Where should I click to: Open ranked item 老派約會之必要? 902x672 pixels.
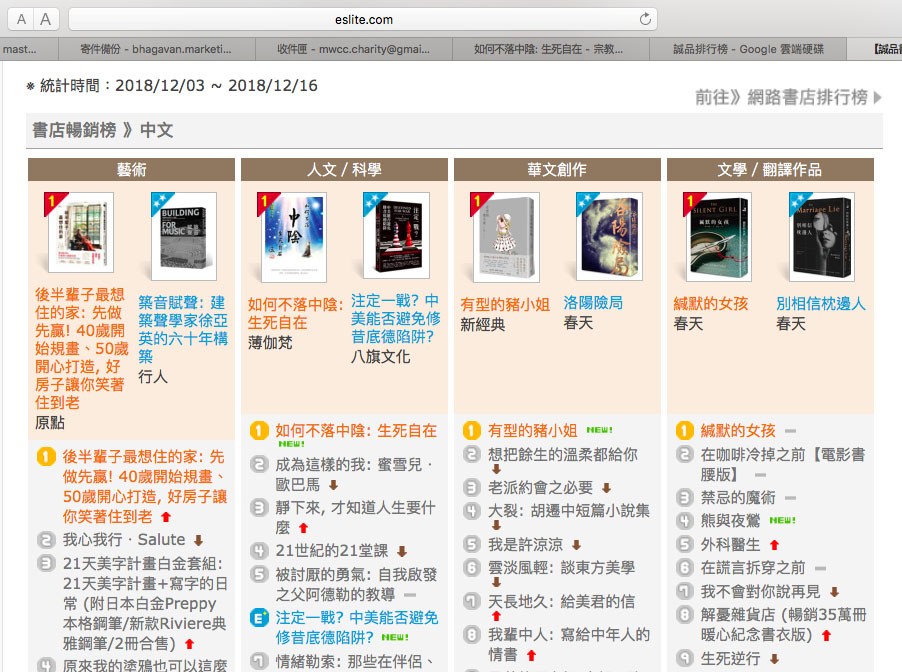click(540, 488)
